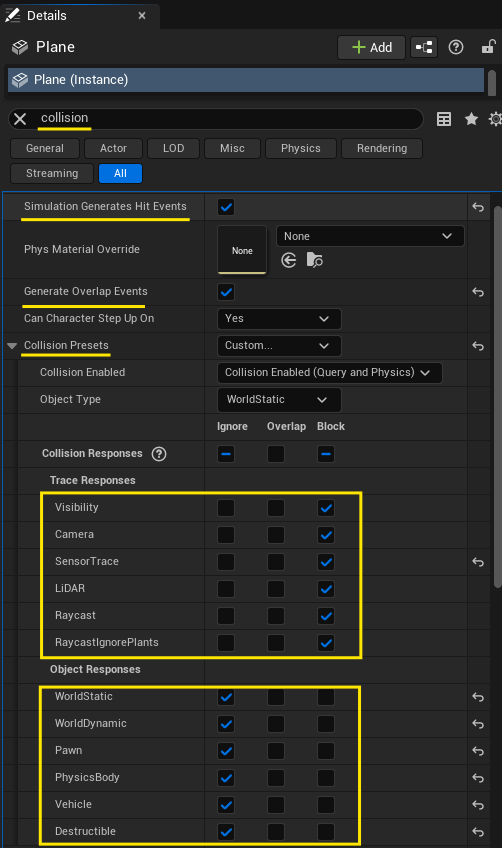Click the properties list vertical scrollbar
502x848 pixels.
point(498,398)
